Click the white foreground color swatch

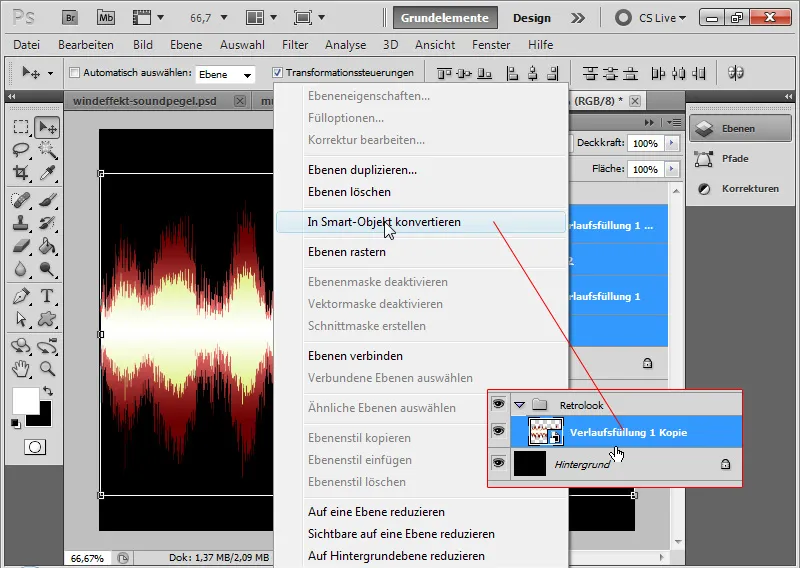coord(24,400)
